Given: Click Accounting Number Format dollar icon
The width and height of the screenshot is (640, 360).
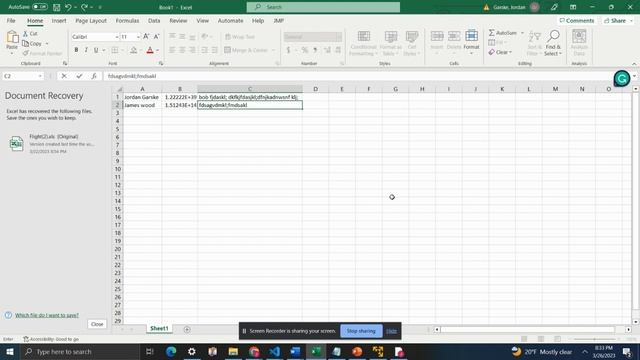Looking at the screenshot, I should [288, 50].
